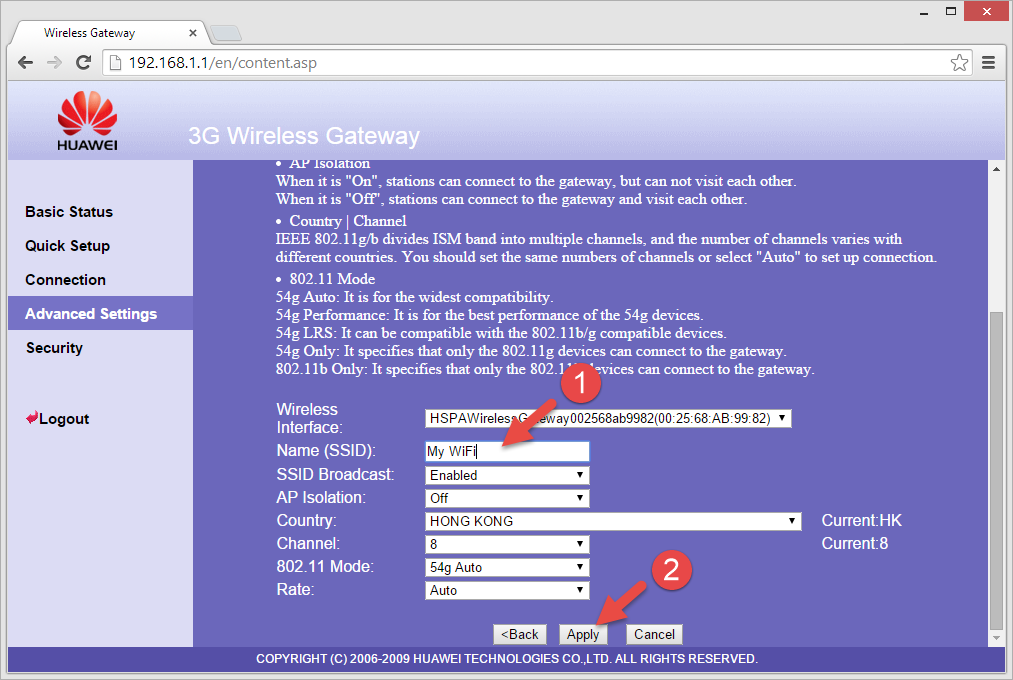Click the Channel: form label

pos(308,544)
